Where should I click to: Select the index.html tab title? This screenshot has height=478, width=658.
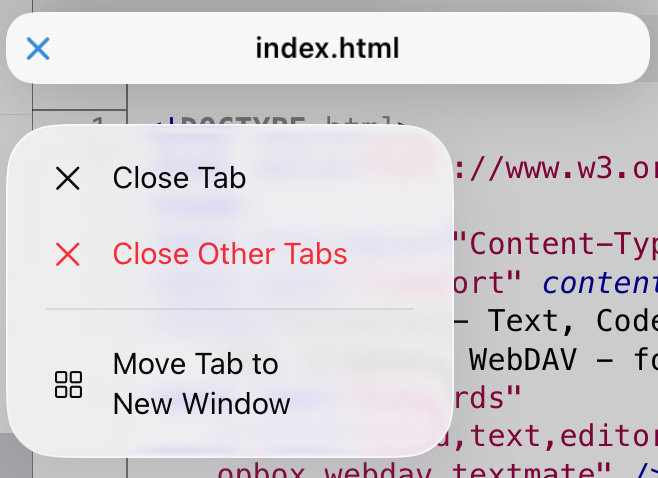pos(327,48)
